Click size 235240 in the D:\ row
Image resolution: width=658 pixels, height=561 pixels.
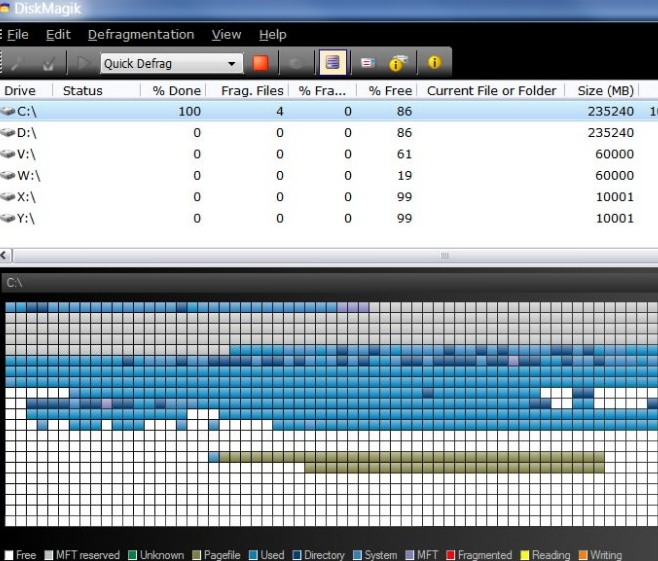click(x=611, y=133)
